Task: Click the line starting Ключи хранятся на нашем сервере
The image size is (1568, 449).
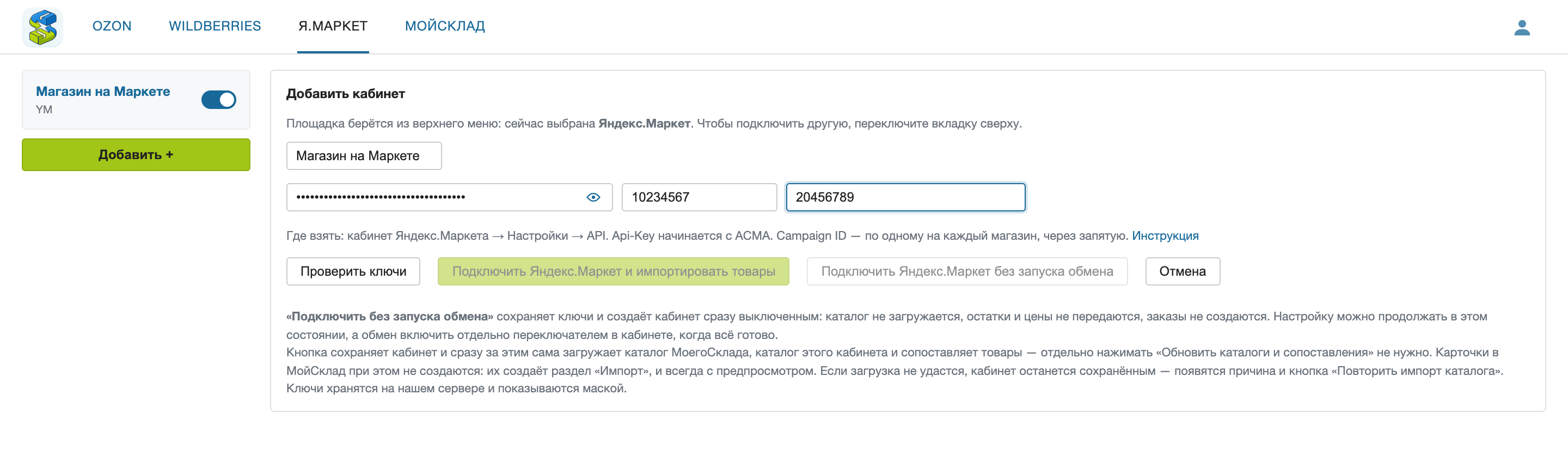Action: coord(457,389)
